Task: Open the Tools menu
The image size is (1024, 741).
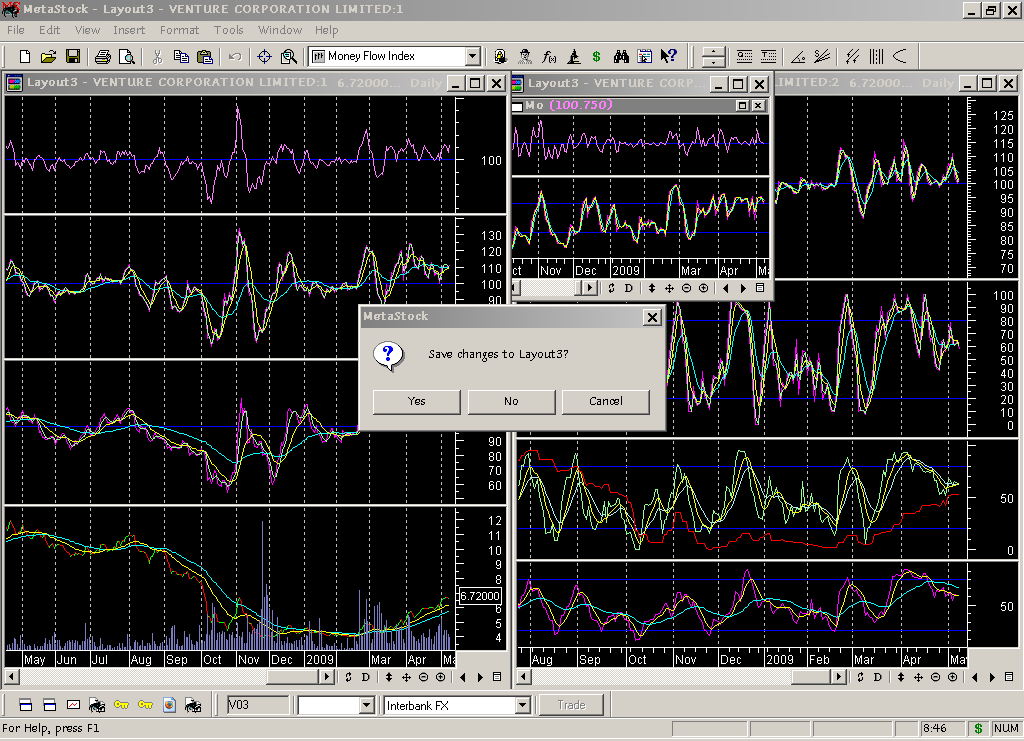Action: click(x=229, y=30)
